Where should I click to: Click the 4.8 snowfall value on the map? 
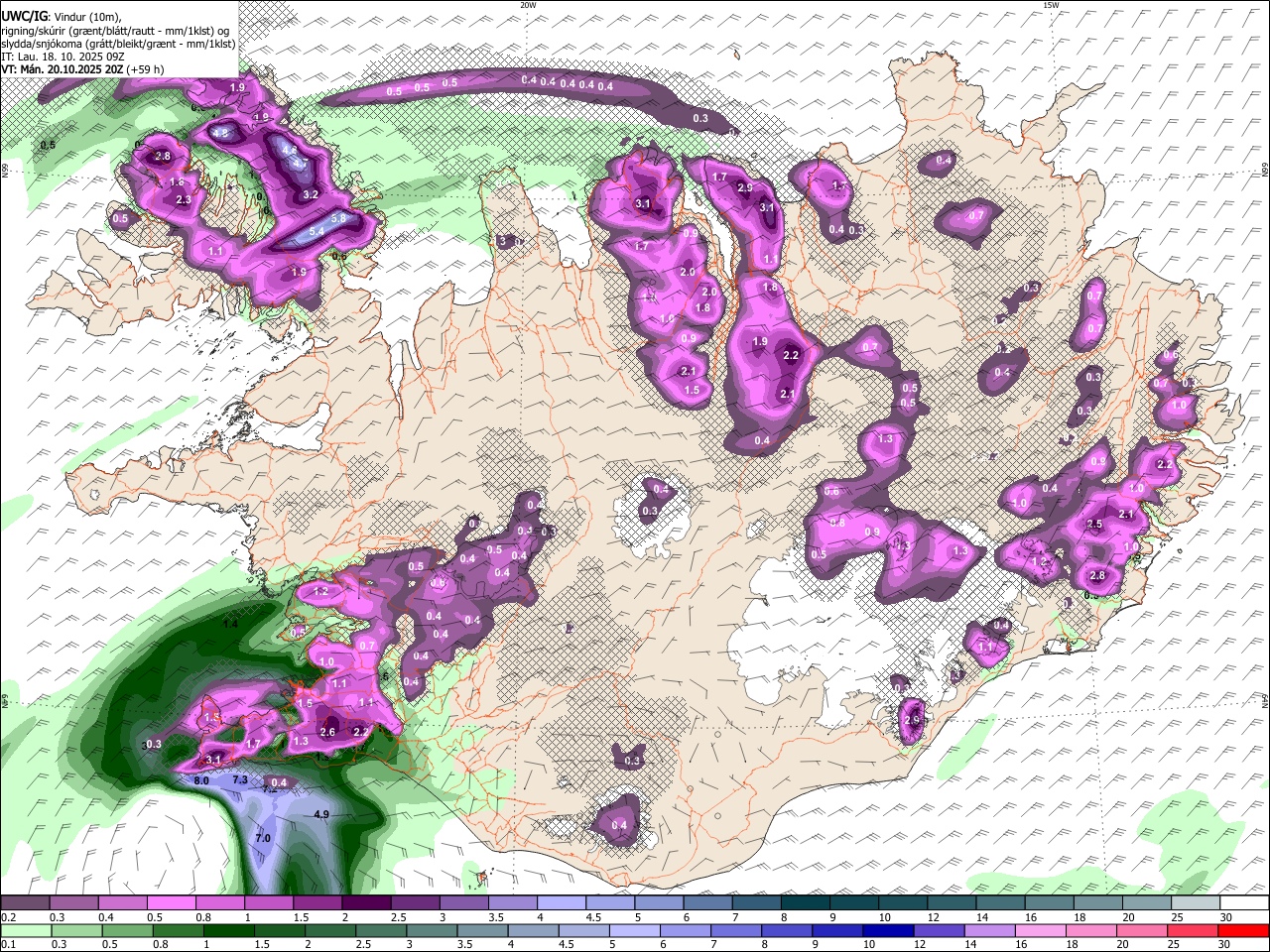pyautogui.click(x=220, y=132)
